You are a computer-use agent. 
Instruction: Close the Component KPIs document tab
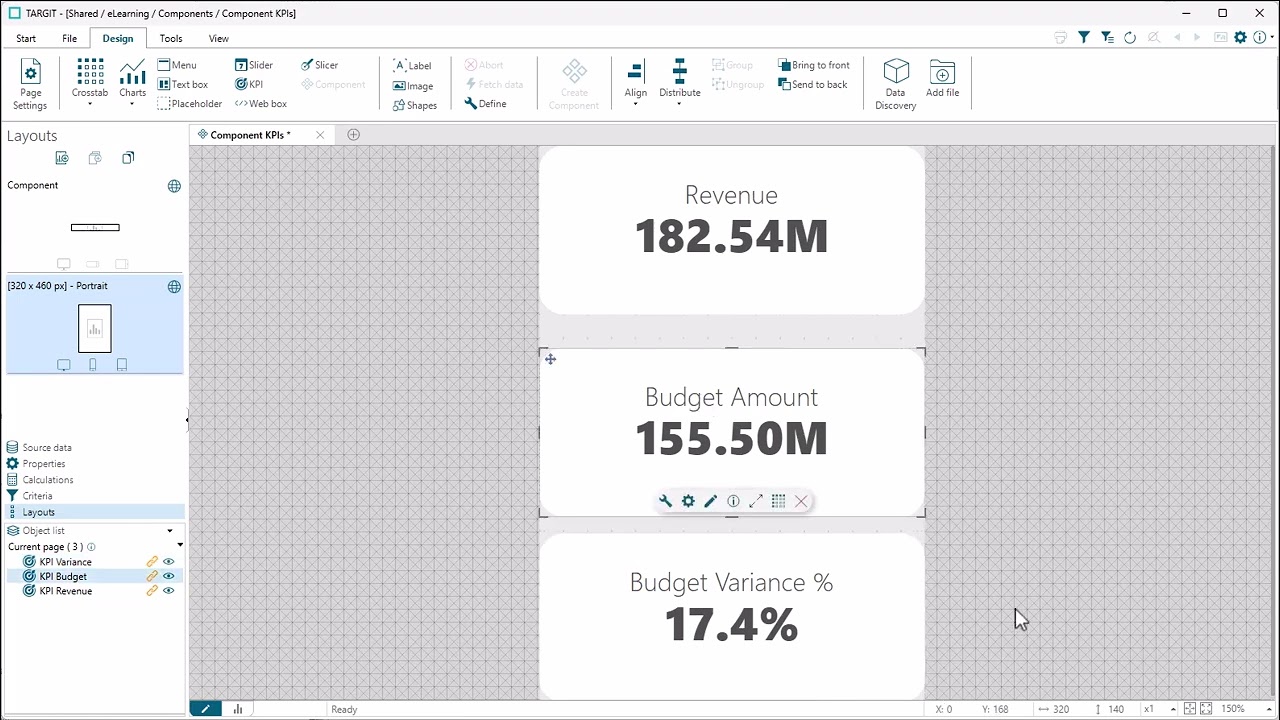(x=320, y=135)
